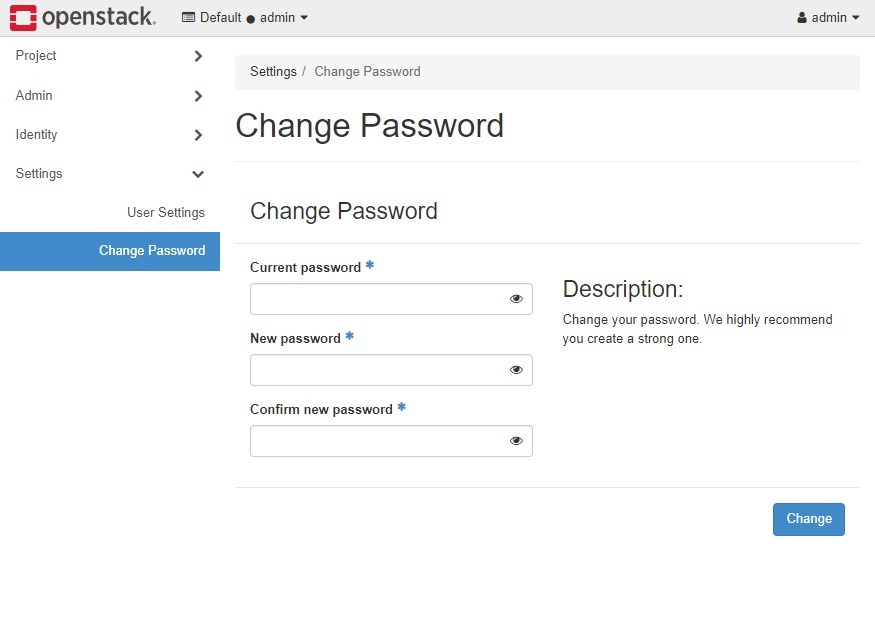875x624 pixels.
Task: Open the Default admin project dropdown
Action: (245, 17)
